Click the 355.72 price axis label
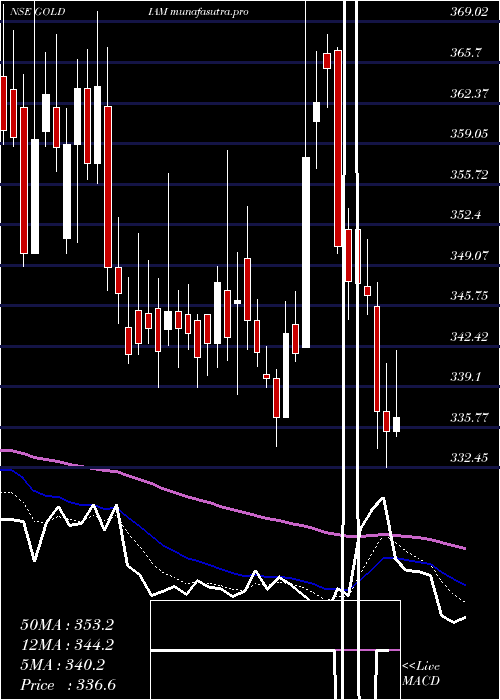The image size is (500, 700). (x=469, y=175)
